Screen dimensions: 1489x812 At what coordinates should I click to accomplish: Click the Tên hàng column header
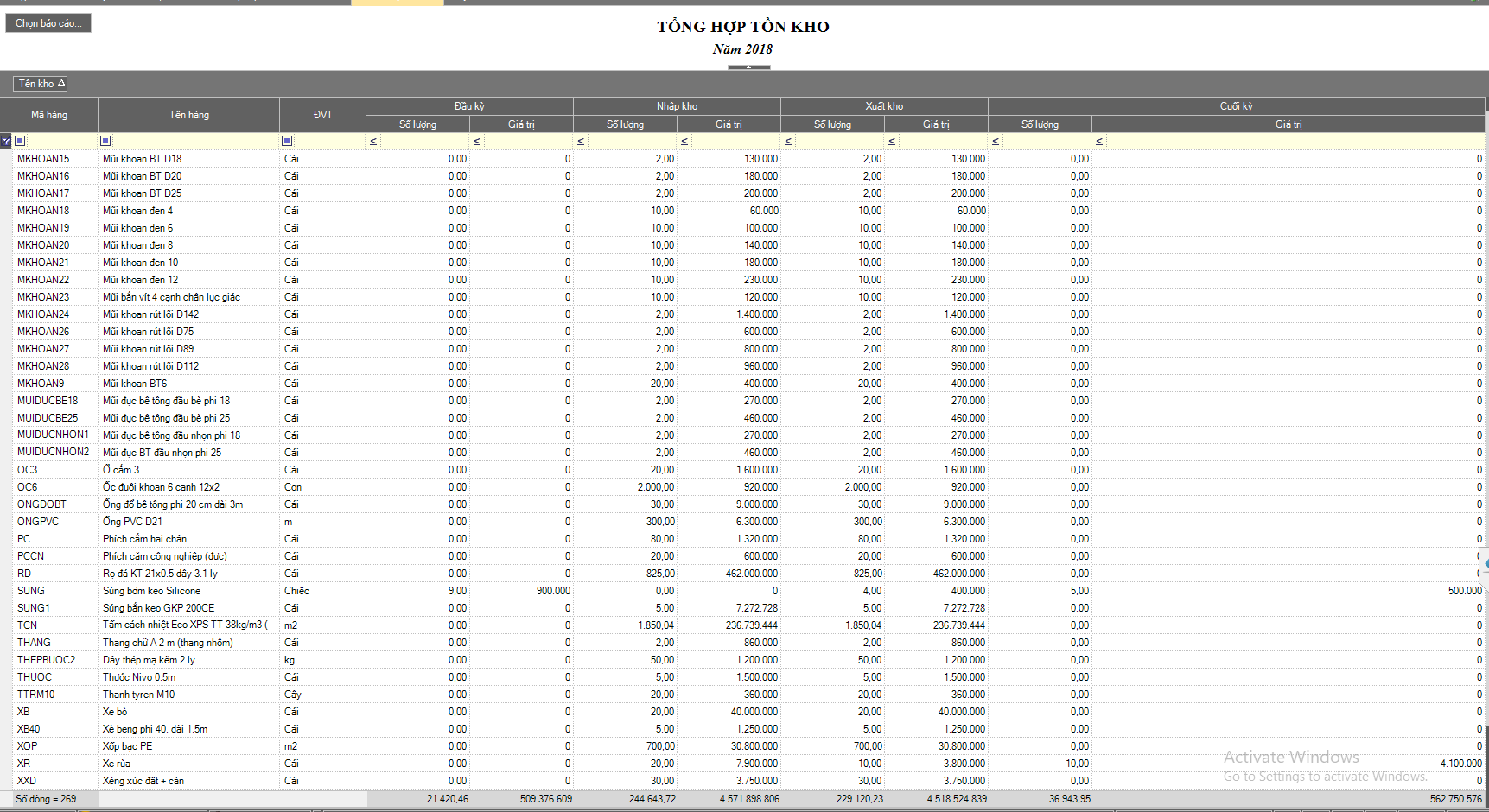click(188, 115)
